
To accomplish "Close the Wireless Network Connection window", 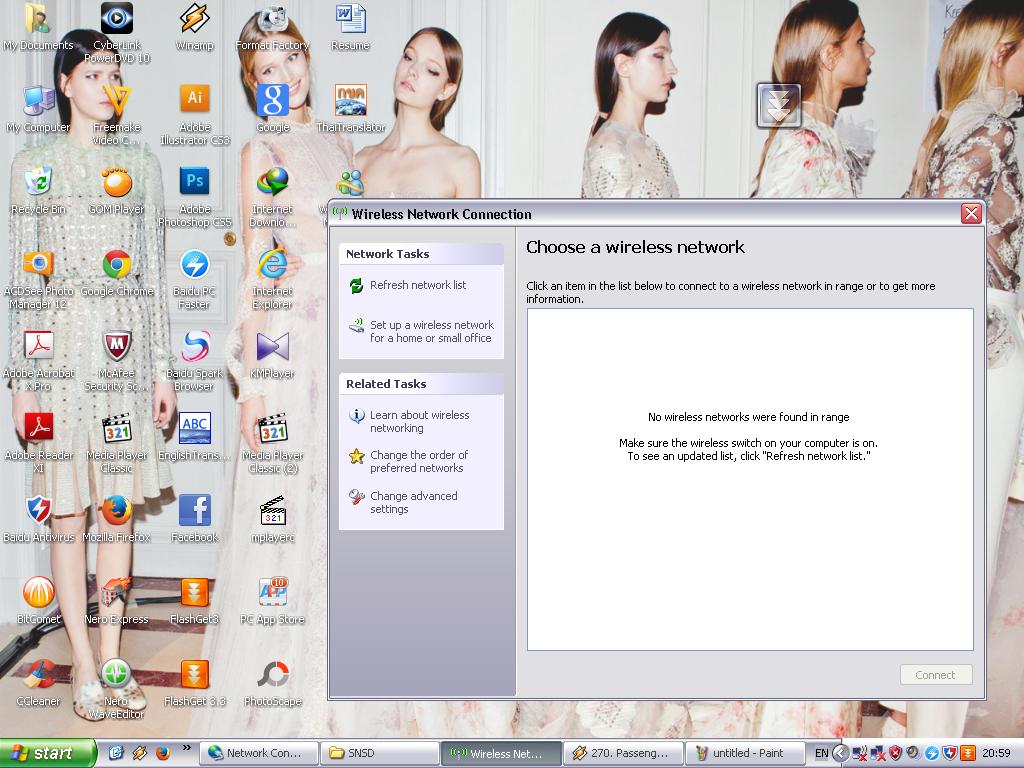I will (x=970, y=214).
